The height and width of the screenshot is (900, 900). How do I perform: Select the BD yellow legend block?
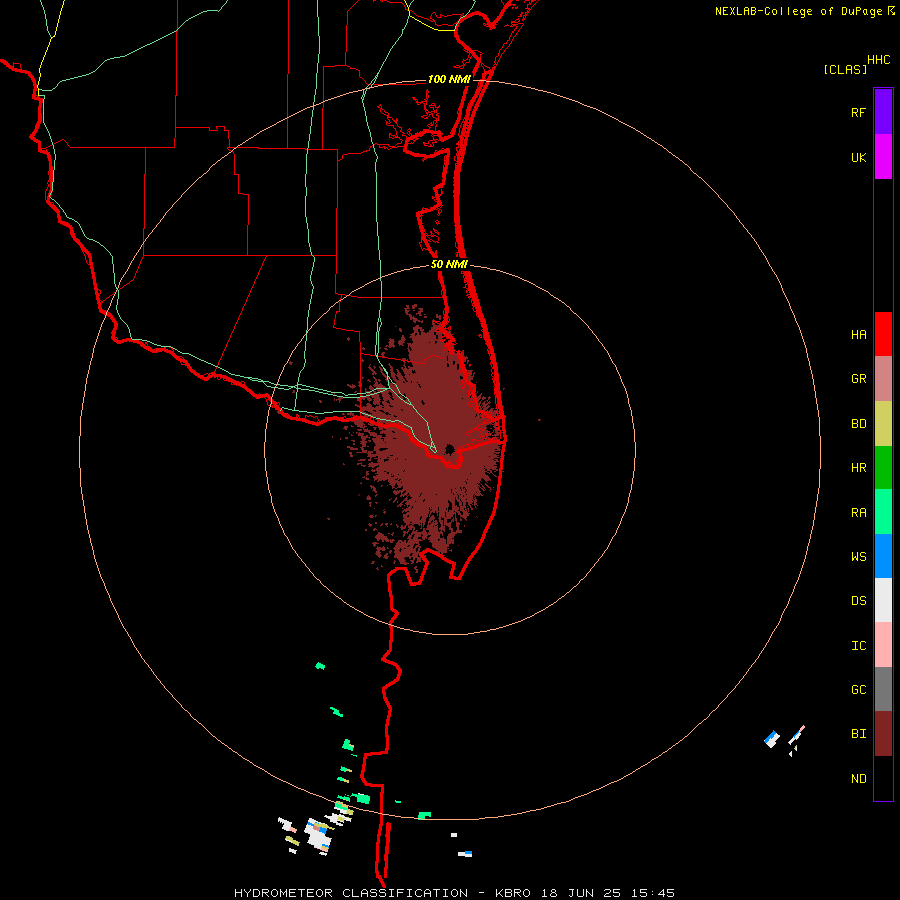pos(883,424)
